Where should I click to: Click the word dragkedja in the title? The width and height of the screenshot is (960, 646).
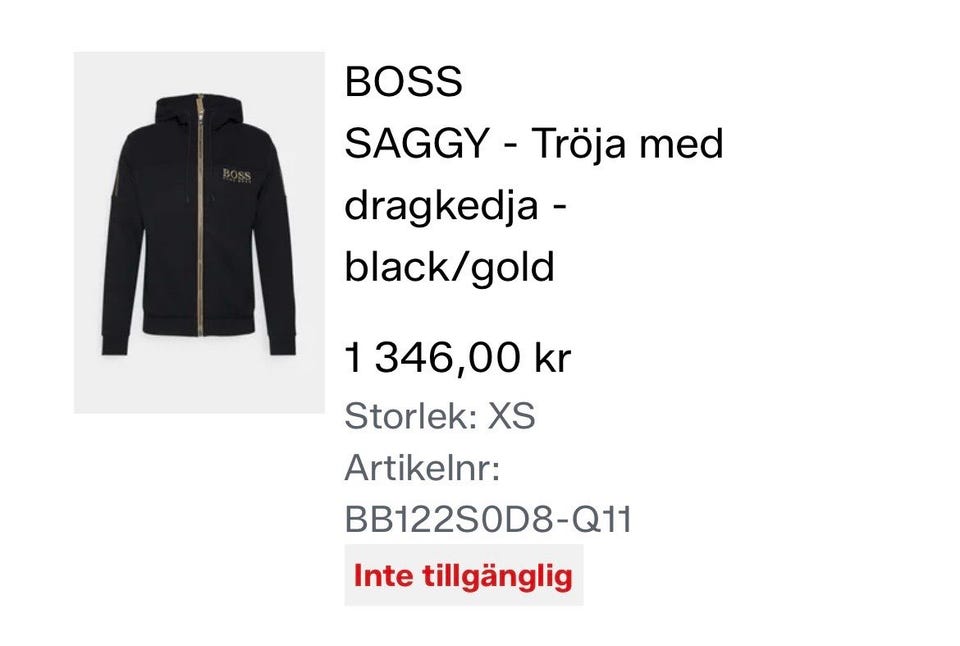pos(441,205)
